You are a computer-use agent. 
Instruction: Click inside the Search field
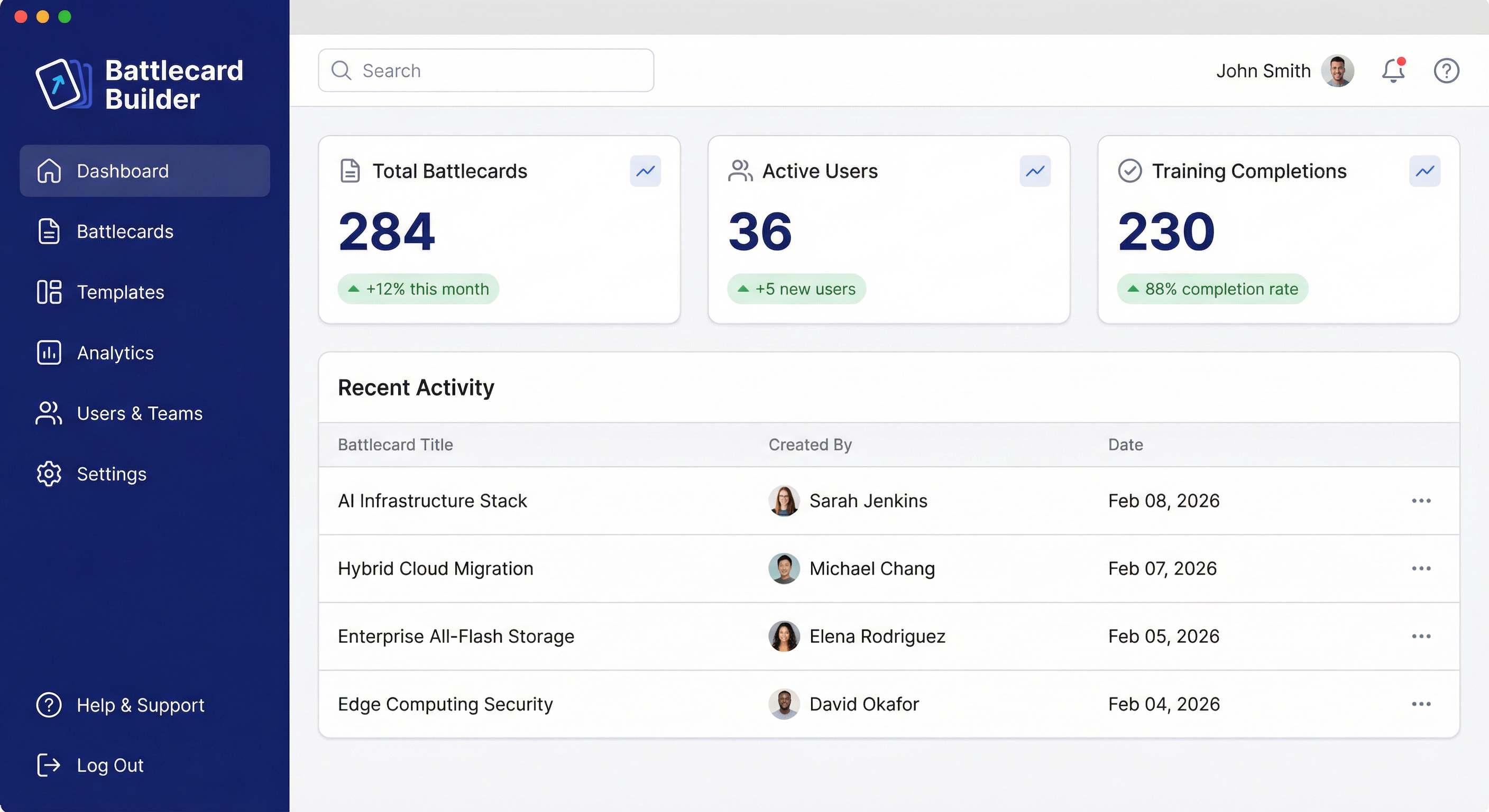tap(485, 70)
